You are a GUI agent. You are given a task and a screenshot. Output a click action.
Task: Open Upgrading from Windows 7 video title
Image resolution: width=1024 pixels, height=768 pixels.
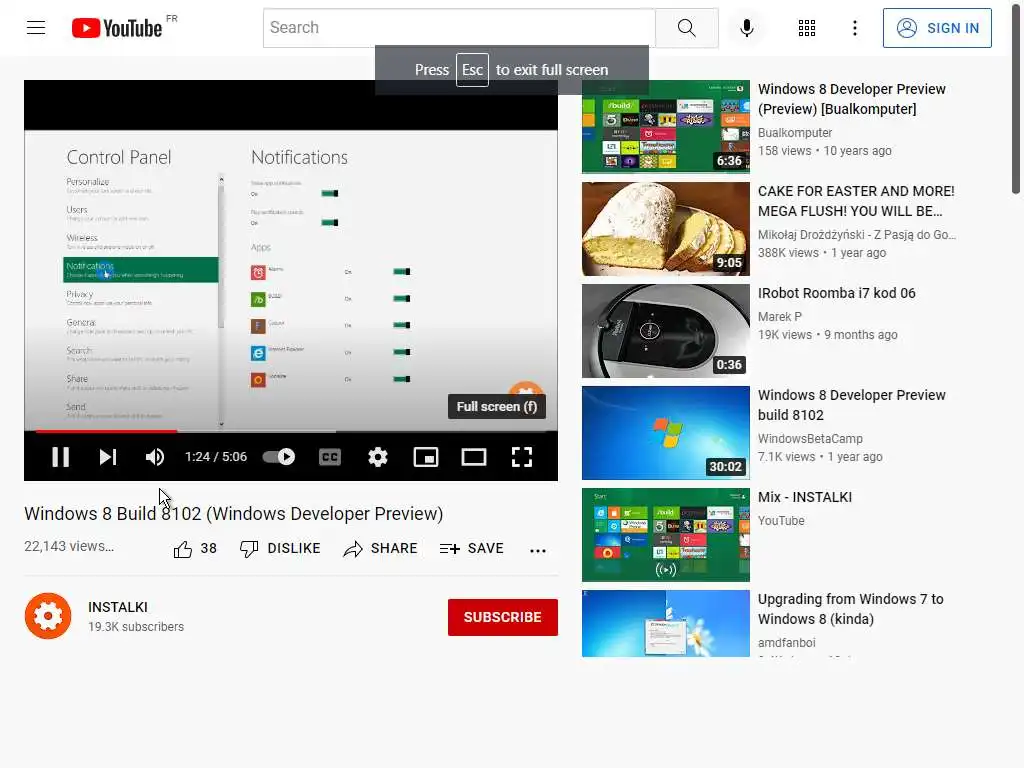850,609
